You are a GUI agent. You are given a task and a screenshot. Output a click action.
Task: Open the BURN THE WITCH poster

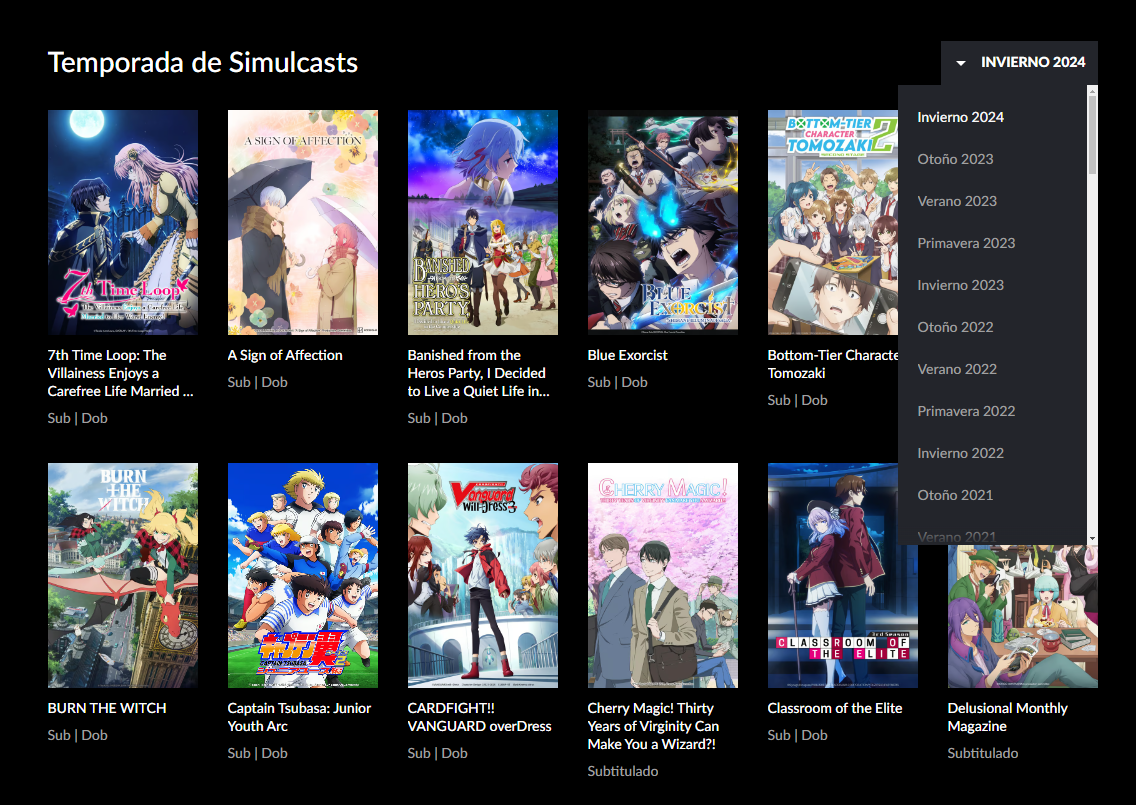[123, 575]
